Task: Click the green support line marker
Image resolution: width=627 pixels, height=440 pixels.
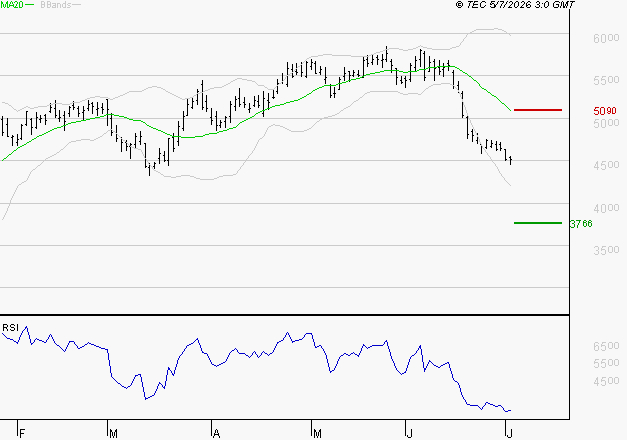Action: pyautogui.click(x=538, y=223)
